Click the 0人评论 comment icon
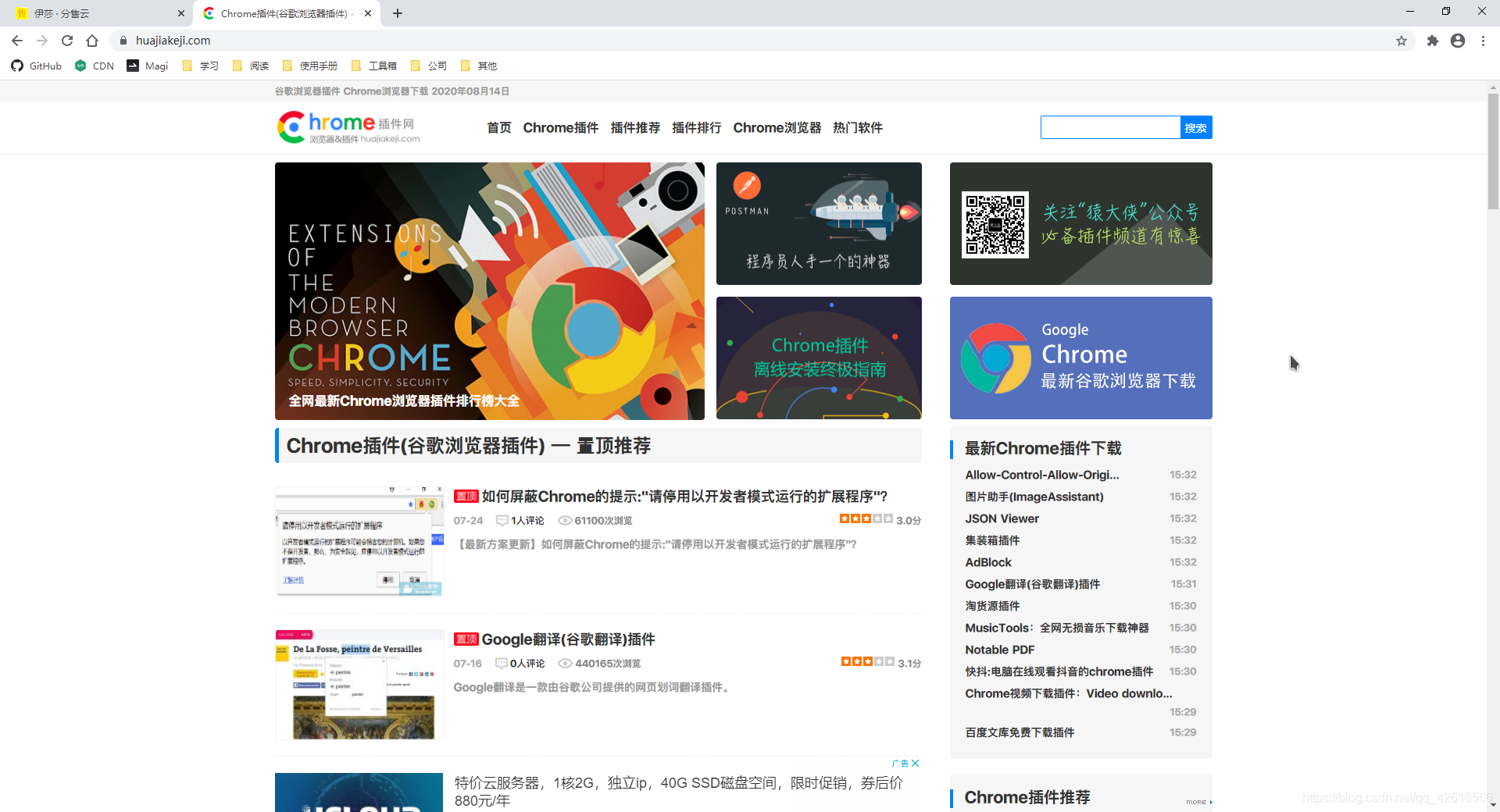Image resolution: width=1500 pixels, height=812 pixels. click(502, 664)
